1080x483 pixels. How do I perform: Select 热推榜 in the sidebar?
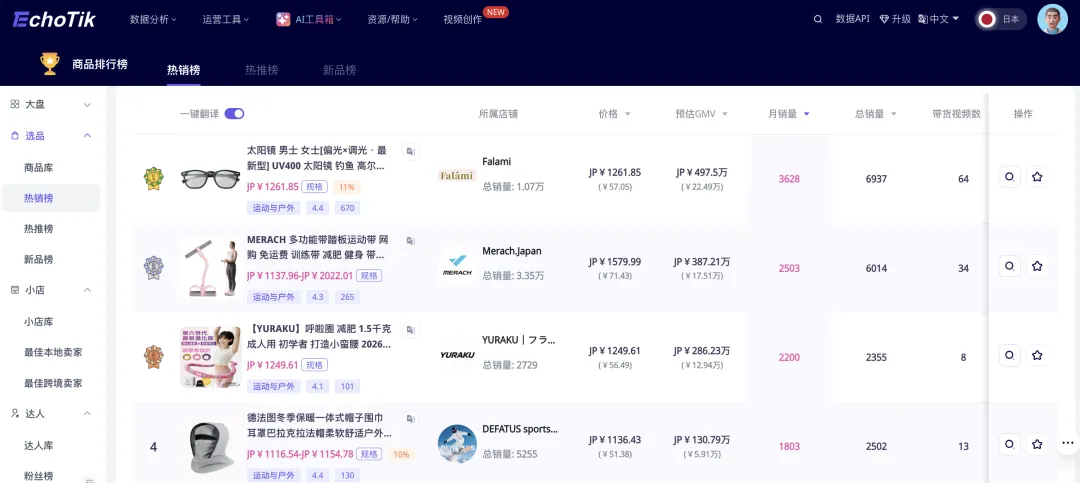click(x=39, y=229)
